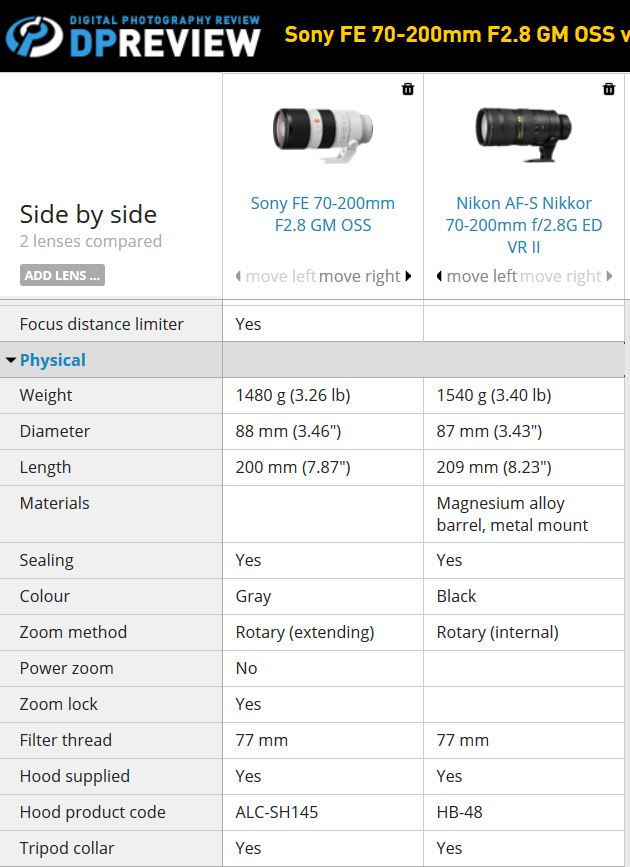Click the Side by side heading
This screenshot has width=630, height=867.
(88, 214)
